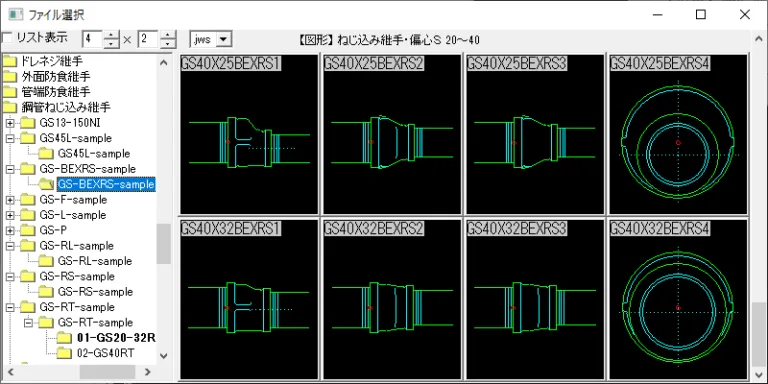Click the tree scroll down arrow
This screenshot has width=768, height=384.
pyautogui.click(x=164, y=356)
